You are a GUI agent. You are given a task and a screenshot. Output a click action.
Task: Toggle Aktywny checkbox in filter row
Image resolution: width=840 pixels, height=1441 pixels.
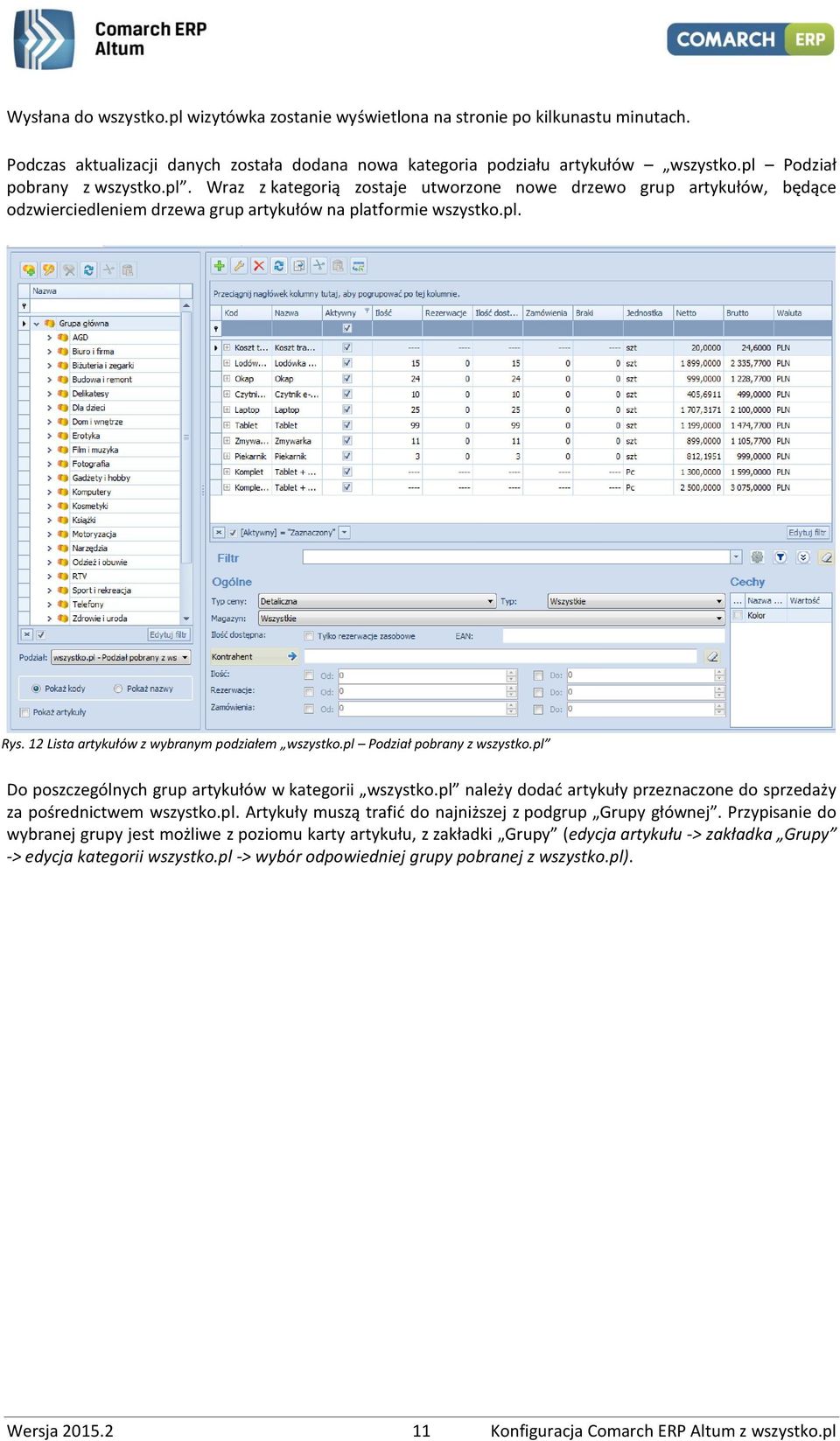pyautogui.click(x=347, y=328)
